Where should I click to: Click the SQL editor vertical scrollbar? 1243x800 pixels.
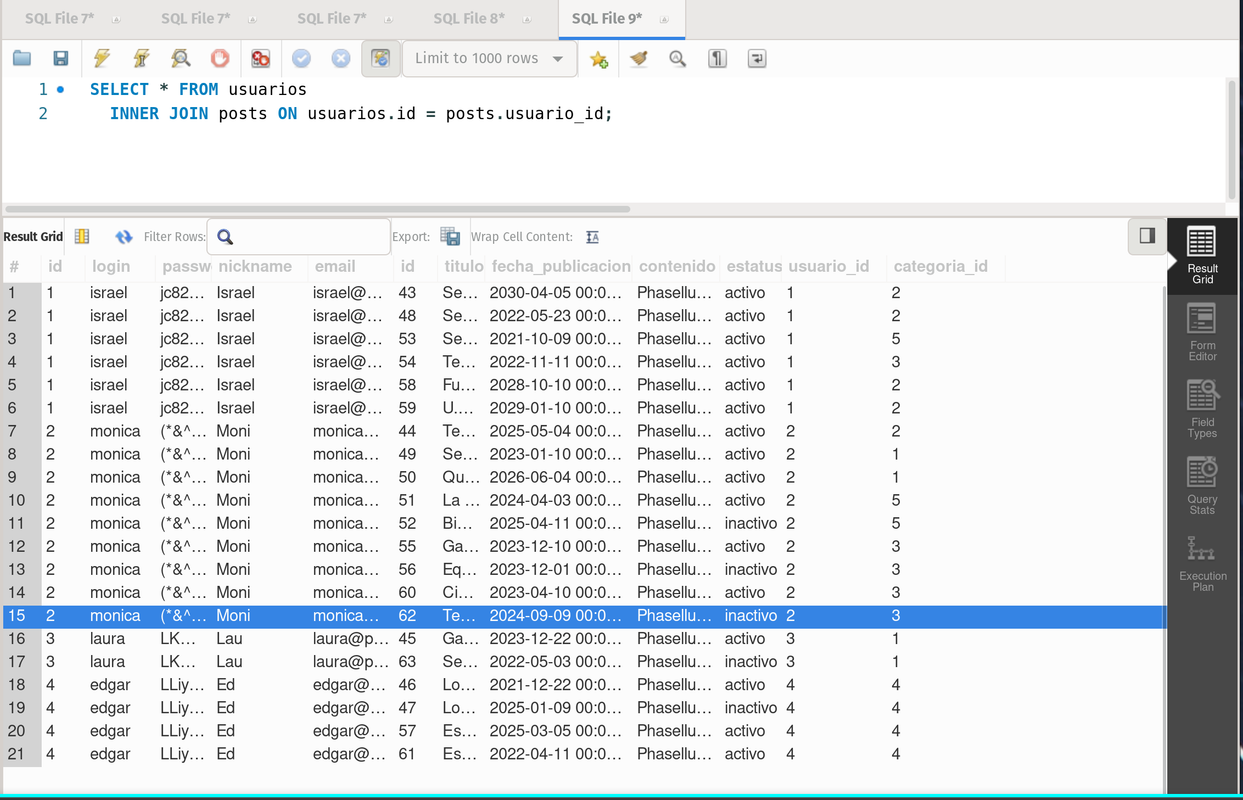[1231, 140]
